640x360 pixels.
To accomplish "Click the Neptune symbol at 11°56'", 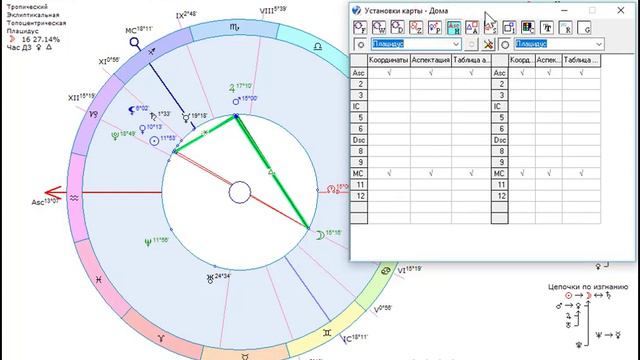I will pos(148,242).
